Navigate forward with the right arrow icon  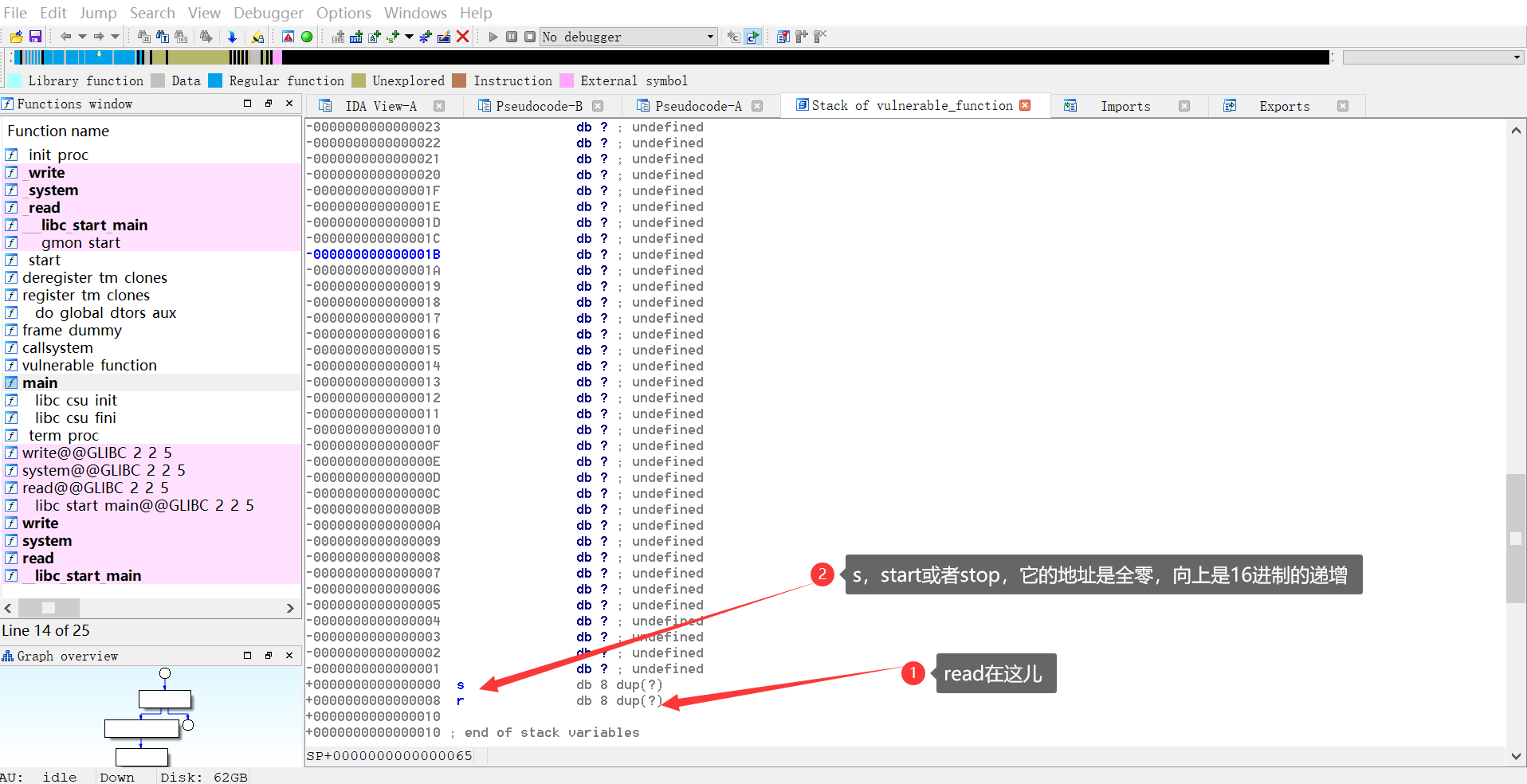[x=99, y=37]
